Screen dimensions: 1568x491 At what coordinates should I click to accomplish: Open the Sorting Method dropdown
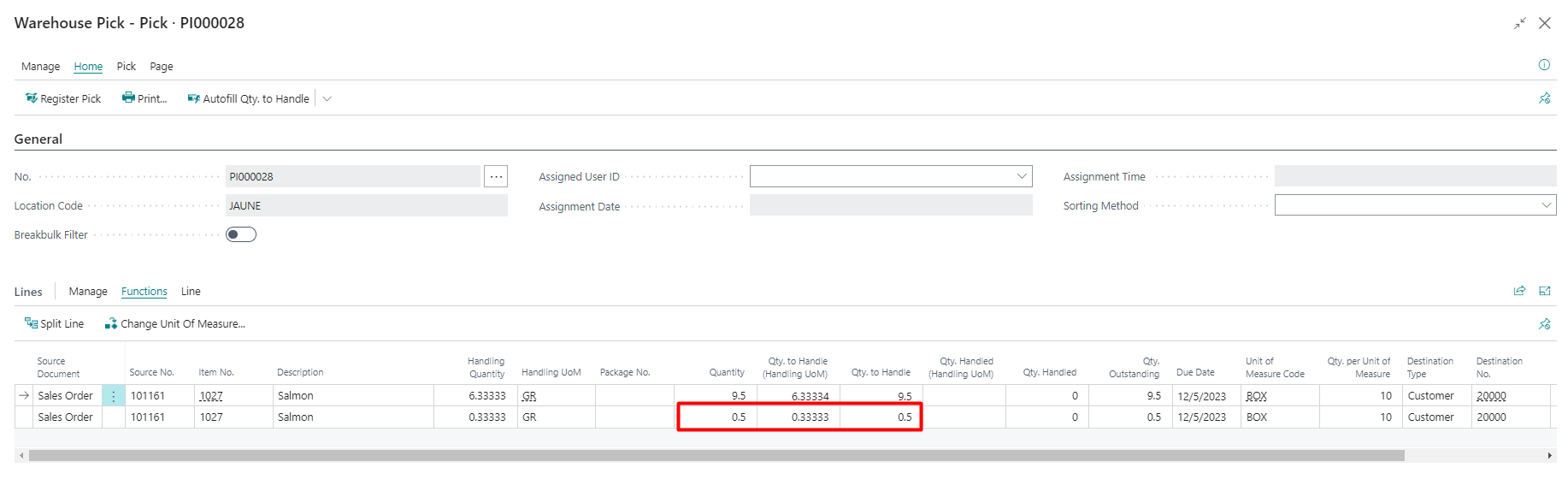pyautogui.click(x=1546, y=205)
